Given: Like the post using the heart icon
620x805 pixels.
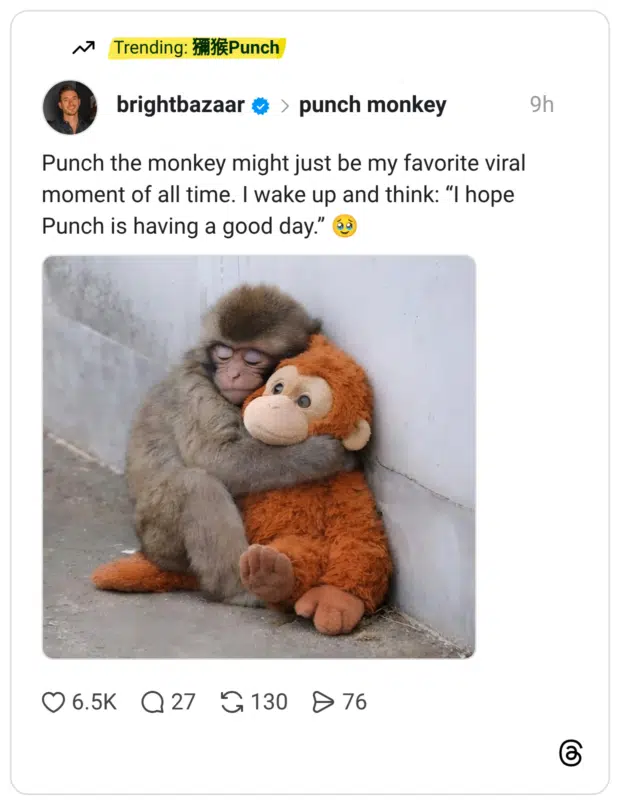Looking at the screenshot, I should coord(52,703).
